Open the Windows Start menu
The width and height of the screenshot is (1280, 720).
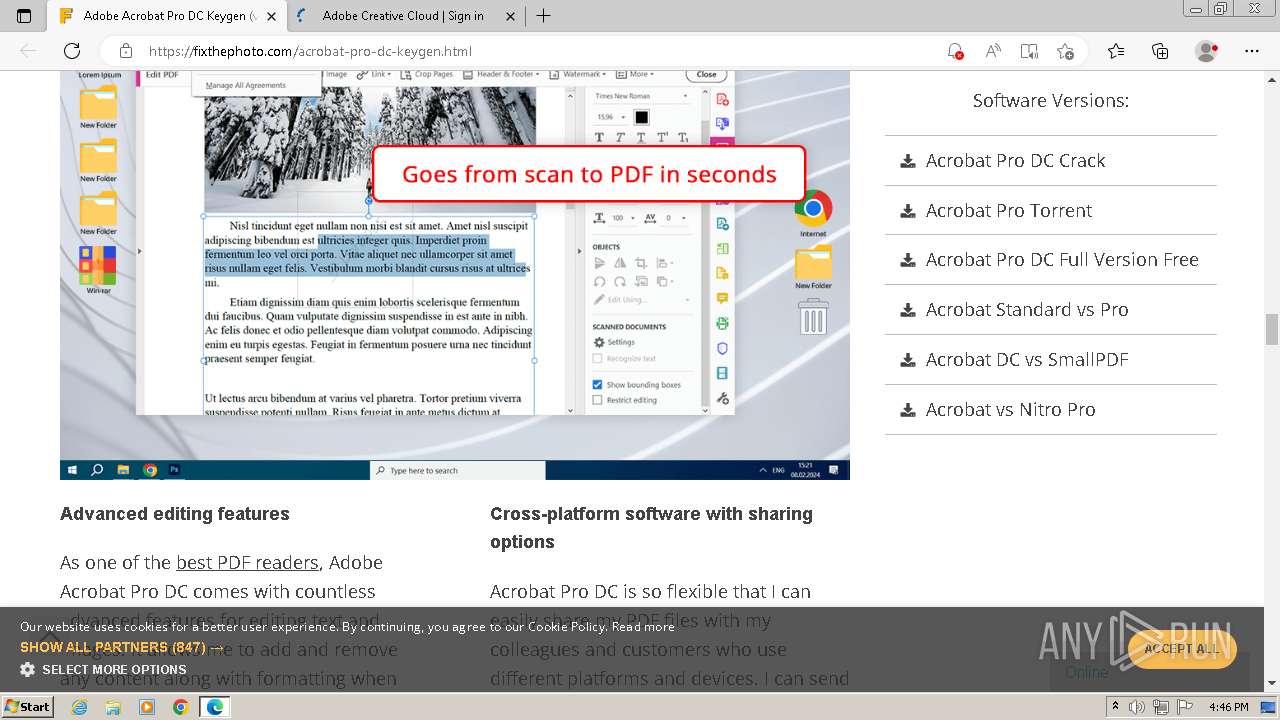[x=27, y=706]
